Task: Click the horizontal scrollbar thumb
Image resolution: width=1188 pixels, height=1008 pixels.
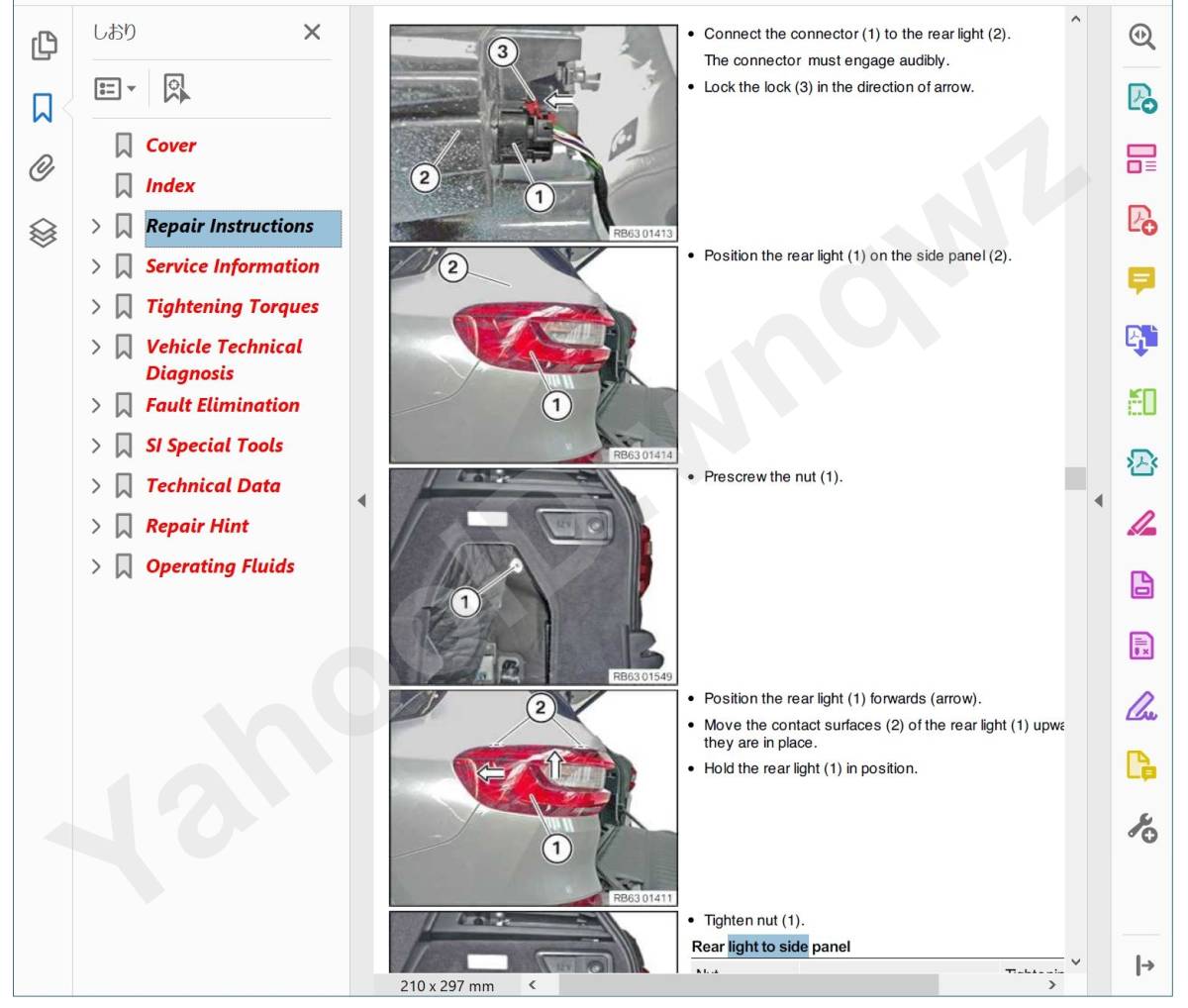Action: (x=748, y=985)
